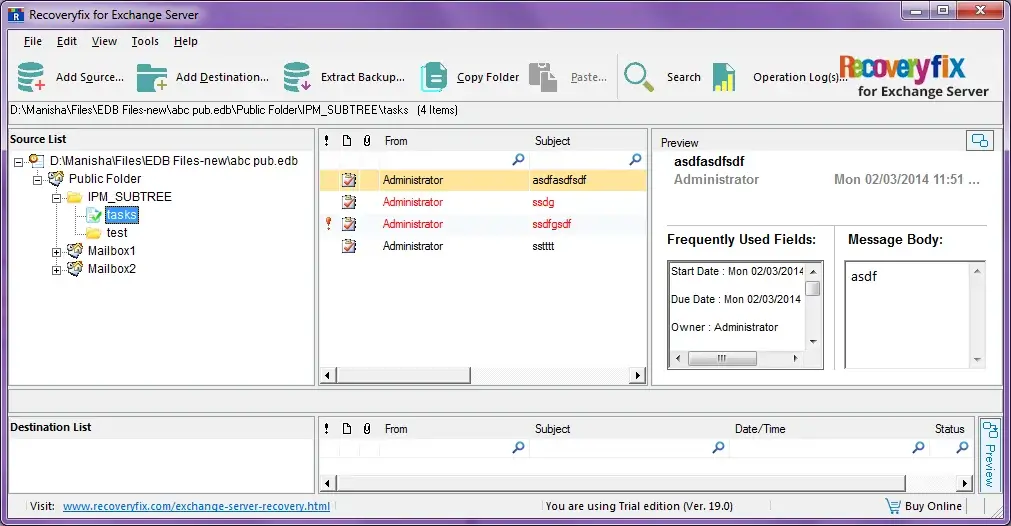This screenshot has width=1011, height=526.
Task: Click the Frequently Used Fields vertical scrollbar thumb
Action: click(x=813, y=288)
